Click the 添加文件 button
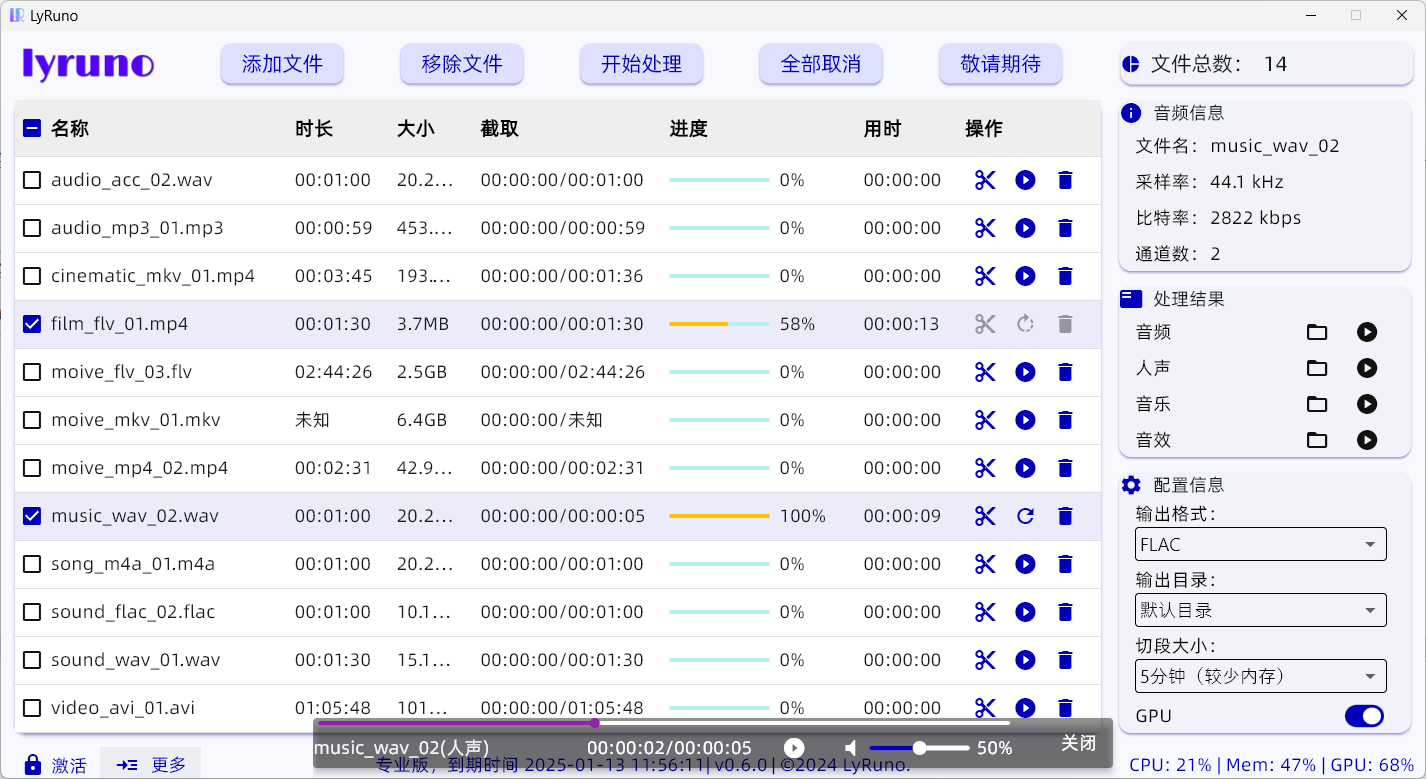Screen dimensions: 1426x779 (282, 63)
